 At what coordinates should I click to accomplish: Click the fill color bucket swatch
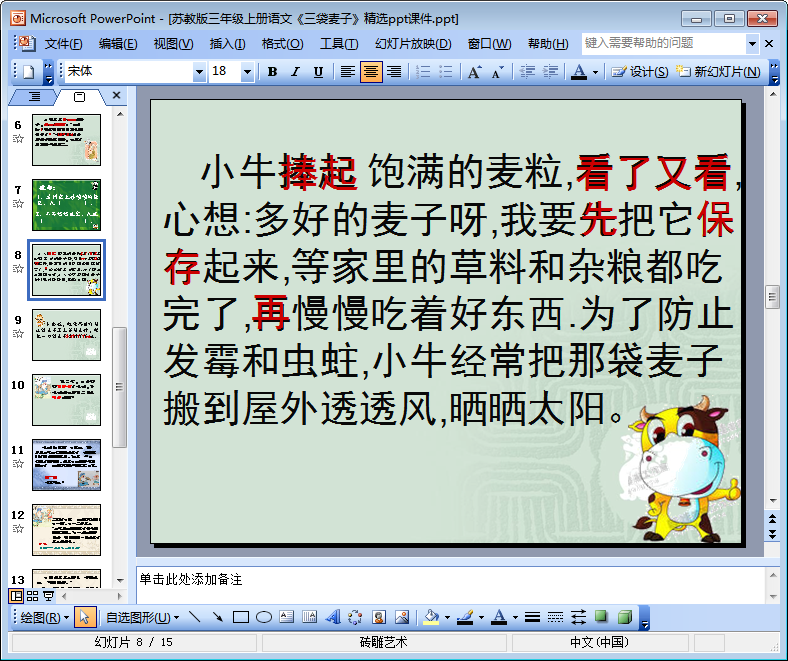coord(431,617)
